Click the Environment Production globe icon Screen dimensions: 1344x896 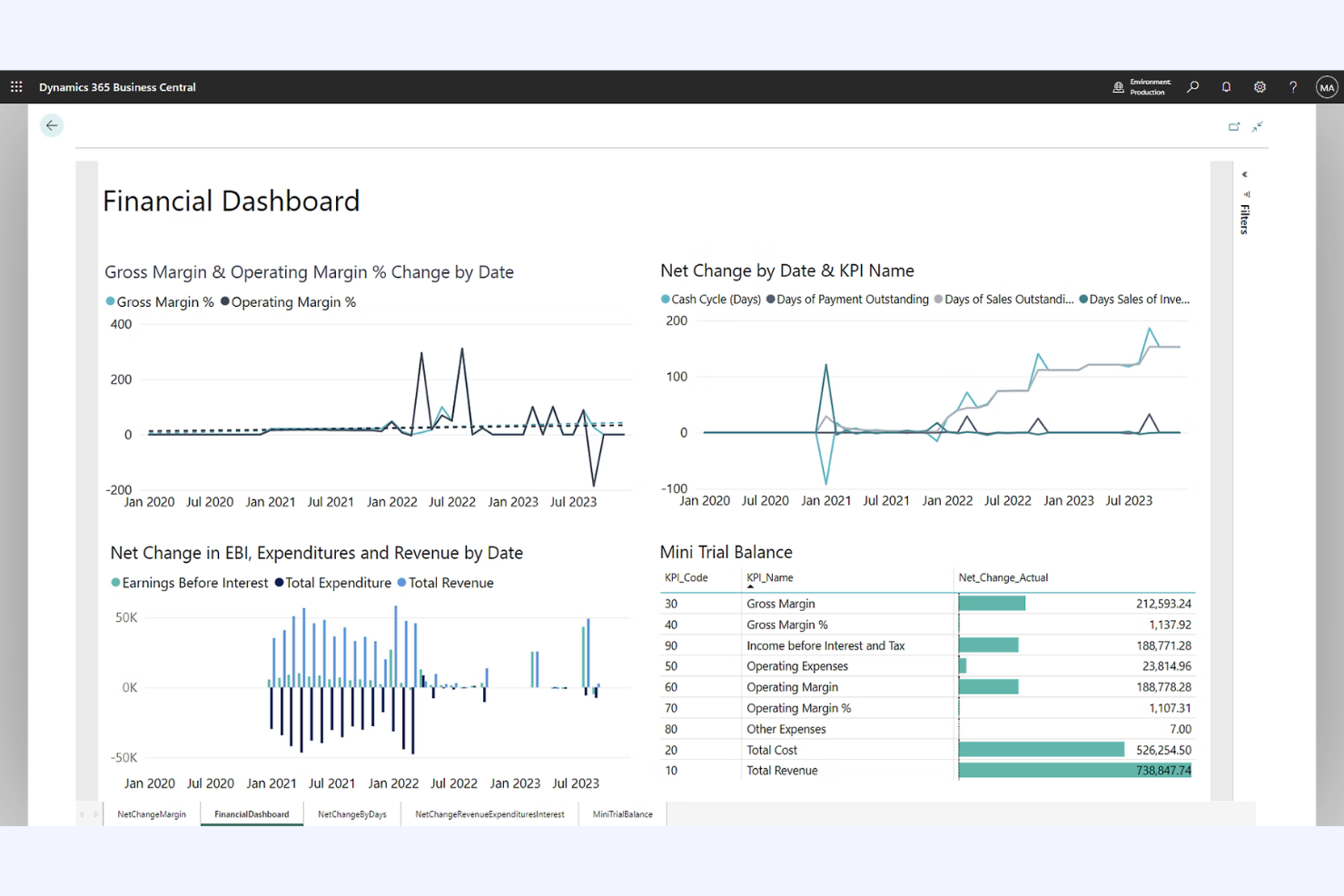pos(1119,86)
